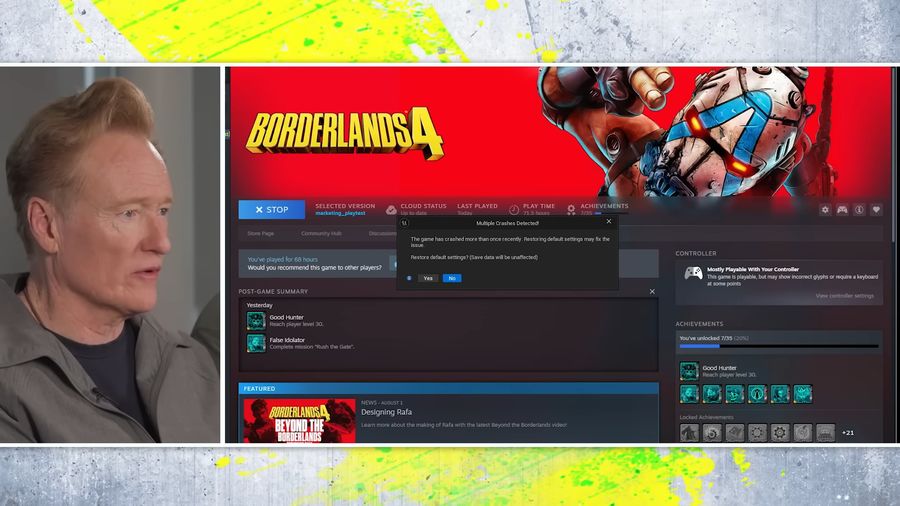Click the Good Hunter icon in the Achievements panel
This screenshot has height=506, width=900.
tap(689, 371)
